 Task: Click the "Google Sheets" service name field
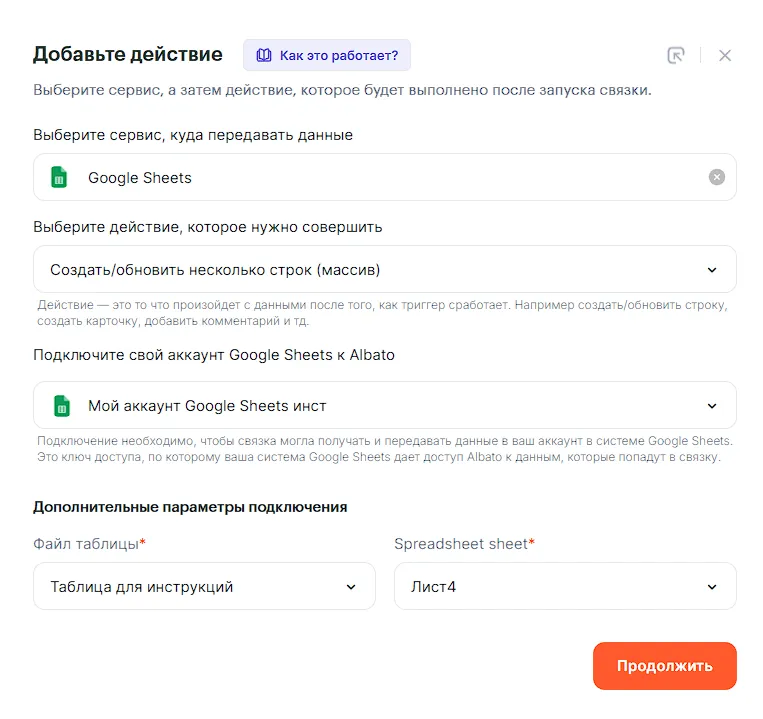point(140,178)
